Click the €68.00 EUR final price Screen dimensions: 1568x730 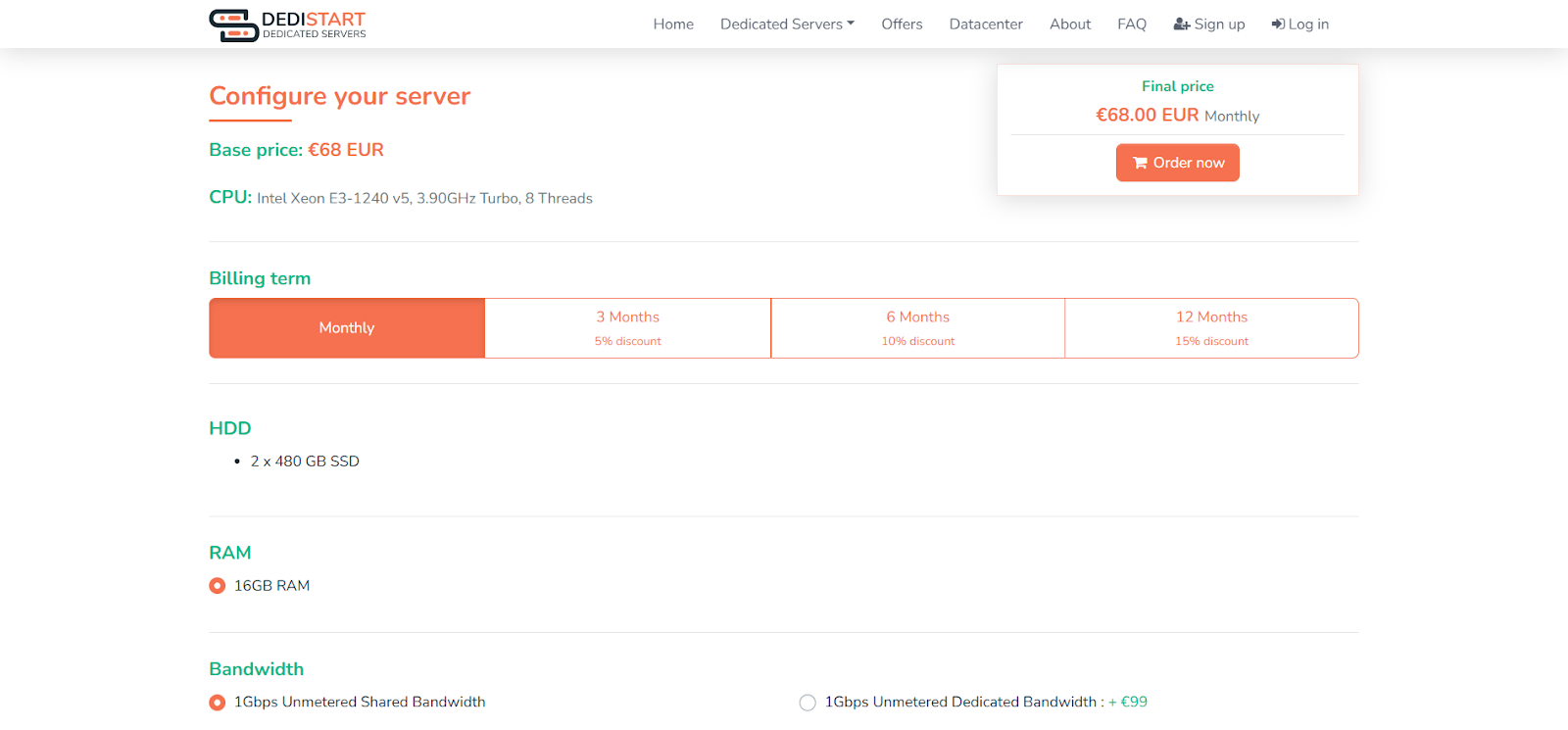[1148, 115]
